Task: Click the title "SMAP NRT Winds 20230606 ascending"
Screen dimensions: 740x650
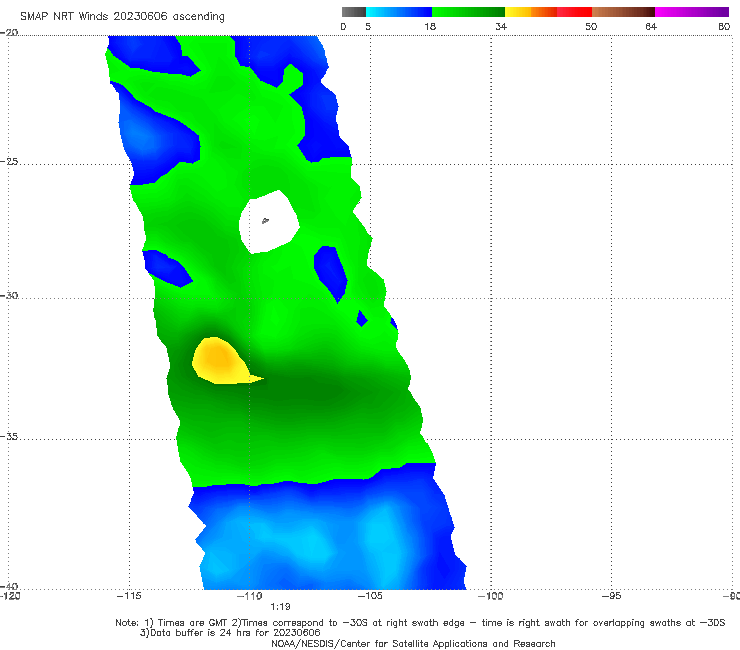Action: (x=122, y=16)
